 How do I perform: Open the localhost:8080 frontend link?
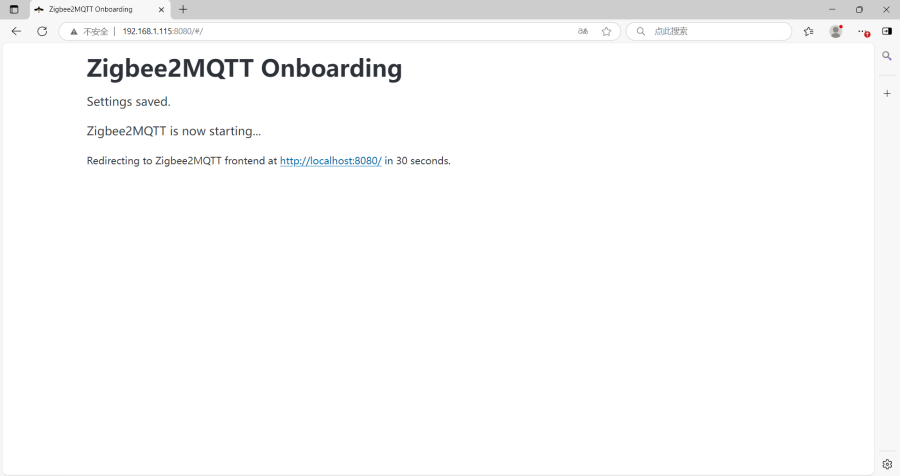tap(331, 161)
